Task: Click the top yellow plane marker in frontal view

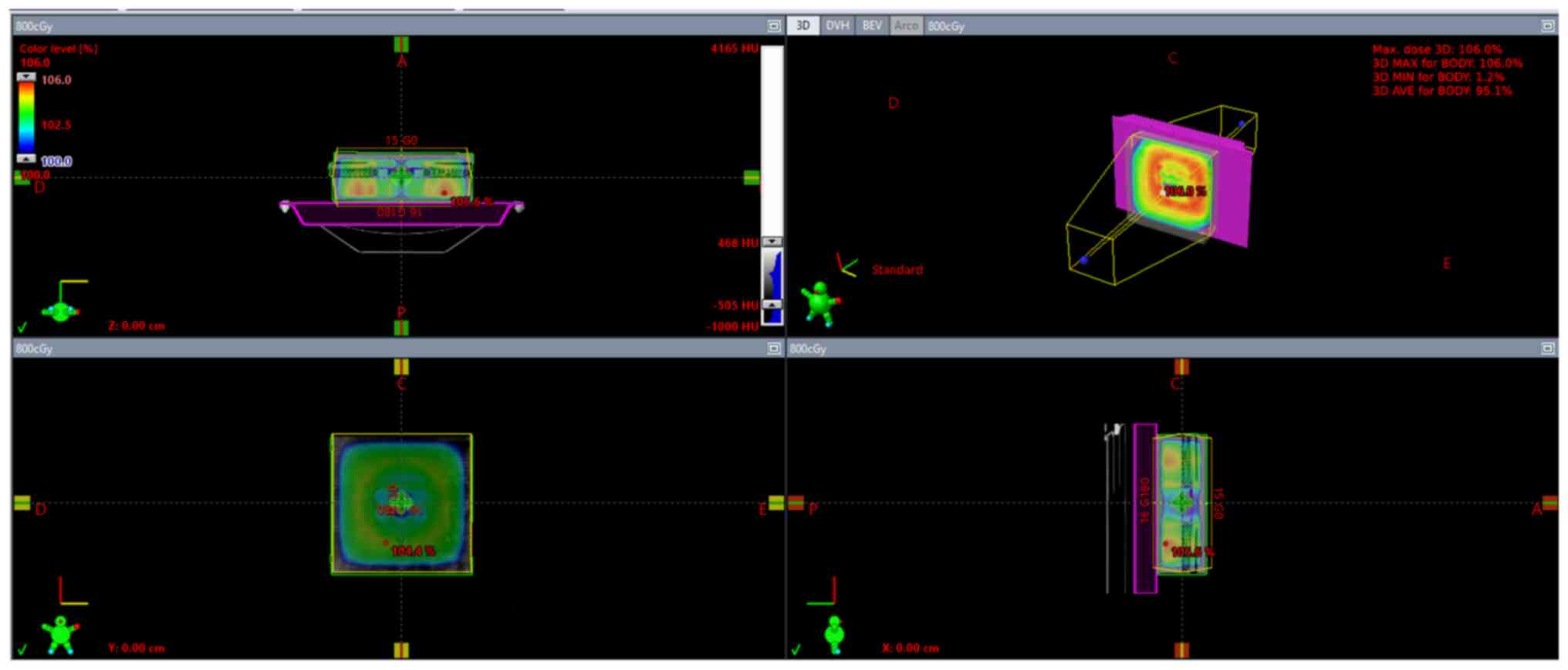Action: 400,366
